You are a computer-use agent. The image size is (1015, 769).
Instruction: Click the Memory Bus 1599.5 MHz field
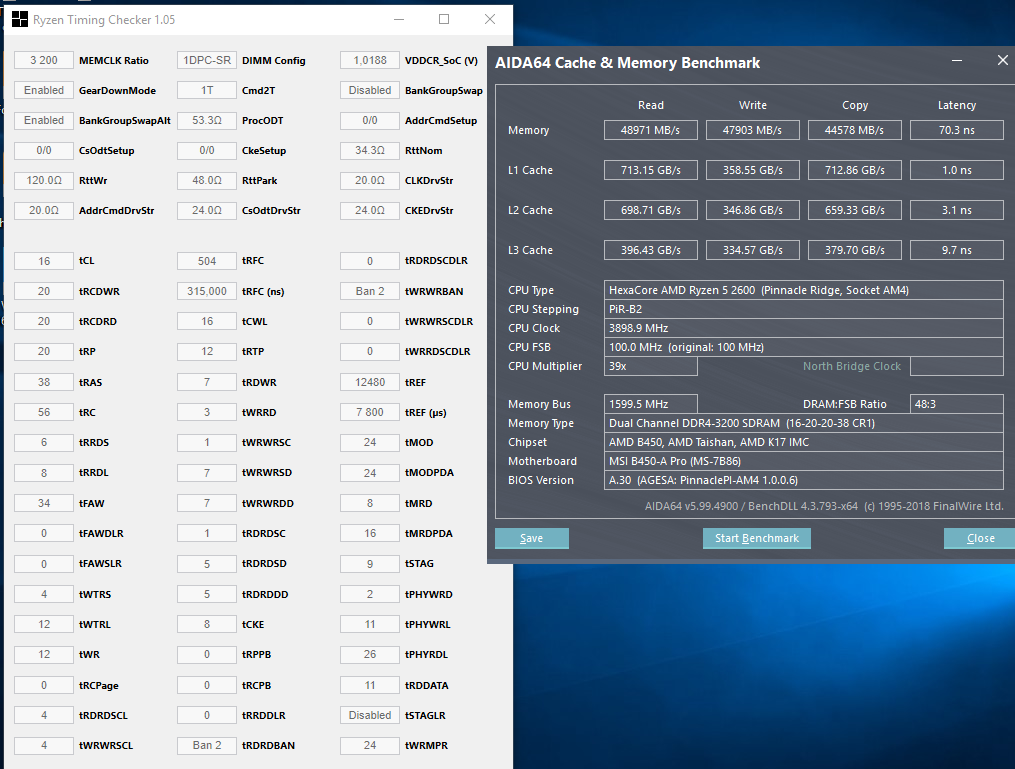[651, 404]
